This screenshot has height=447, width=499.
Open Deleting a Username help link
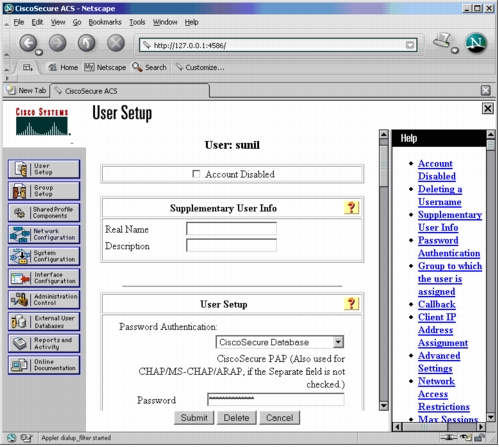click(x=440, y=196)
